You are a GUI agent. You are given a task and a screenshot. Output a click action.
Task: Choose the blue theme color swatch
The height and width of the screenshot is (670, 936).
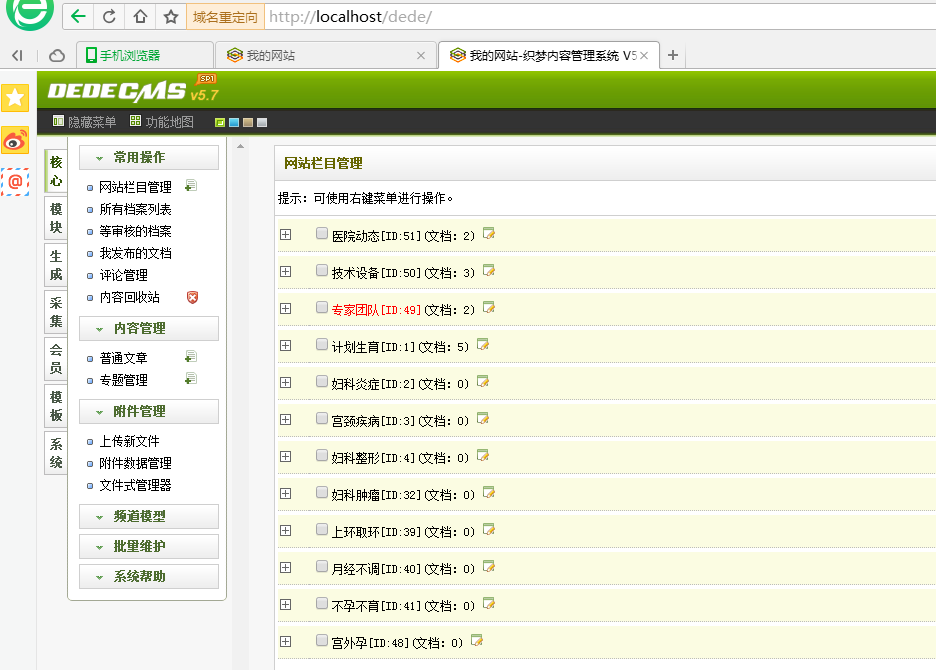tap(234, 123)
